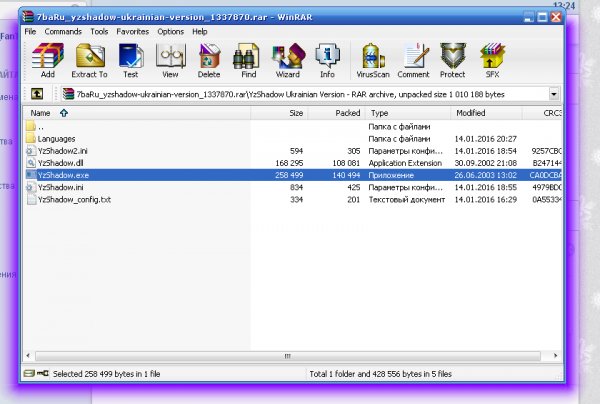Click the Текстовый документ type cell
The width and height of the screenshot is (600, 404).
click(407, 199)
